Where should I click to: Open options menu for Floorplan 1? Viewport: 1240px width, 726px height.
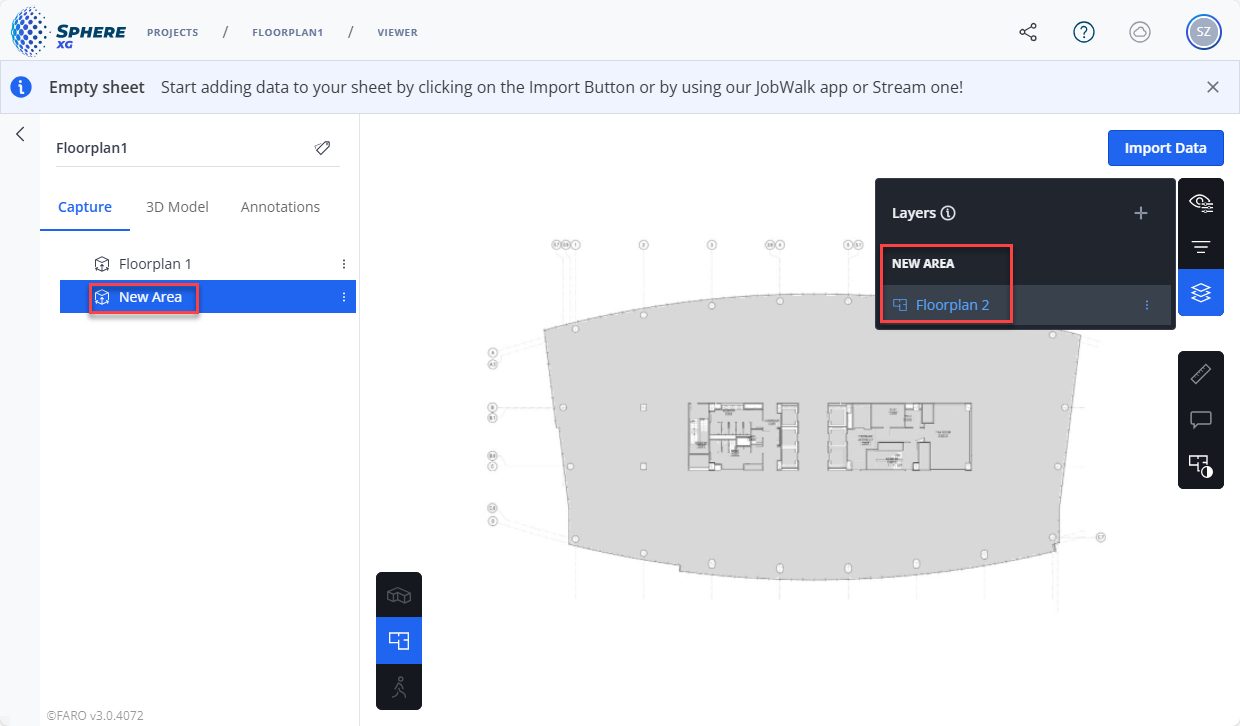pyautogui.click(x=344, y=264)
